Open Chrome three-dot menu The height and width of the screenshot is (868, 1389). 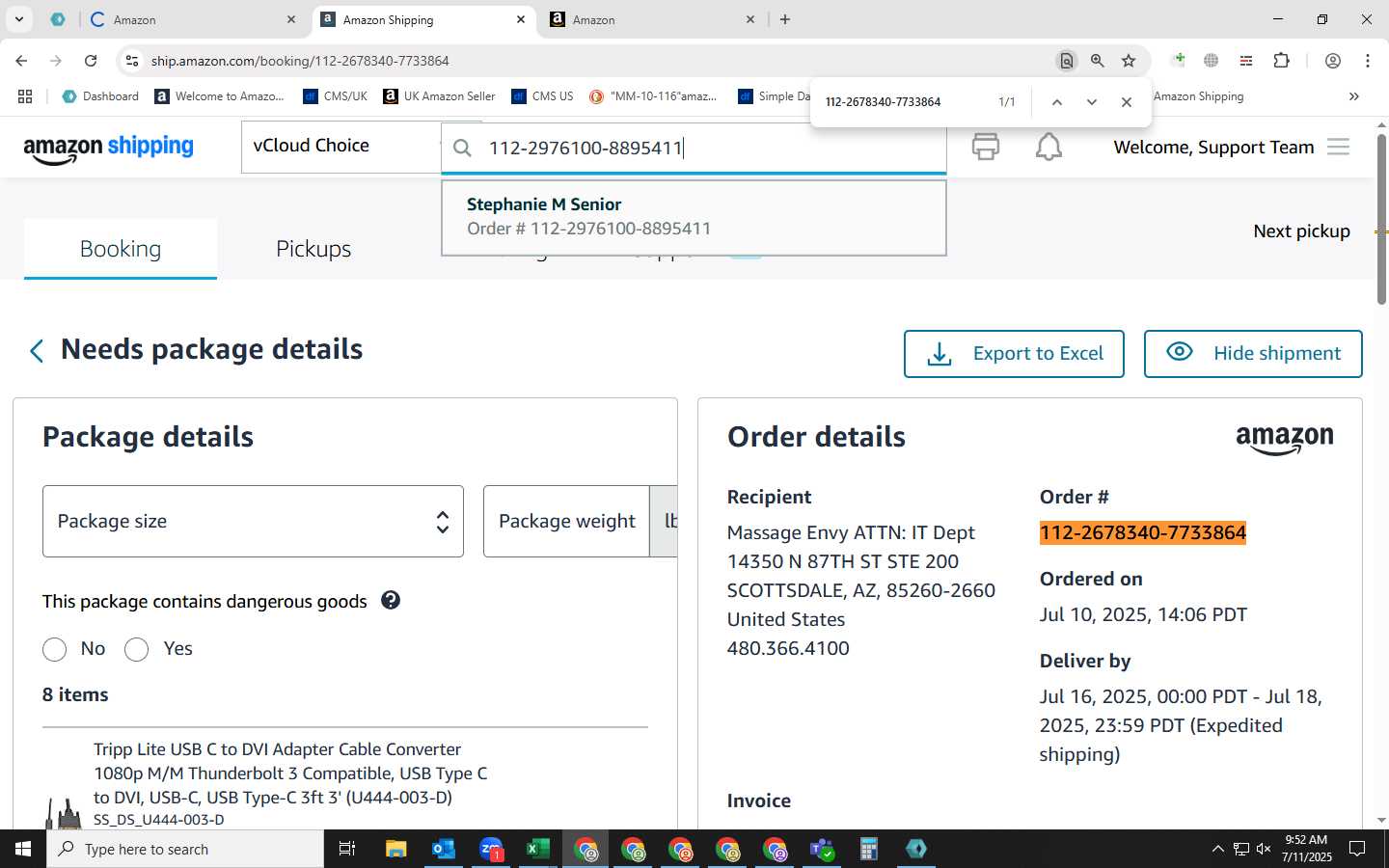(1368, 61)
